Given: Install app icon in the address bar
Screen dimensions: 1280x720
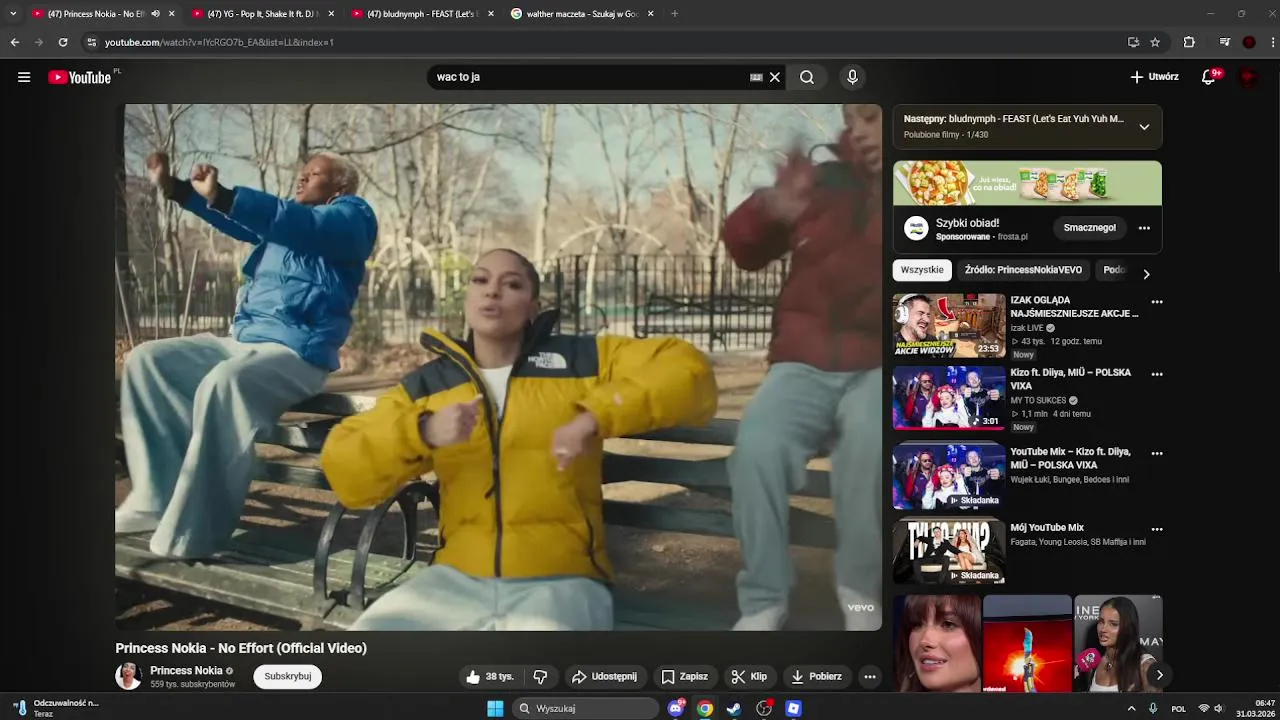Looking at the screenshot, I should click(x=1133, y=42).
